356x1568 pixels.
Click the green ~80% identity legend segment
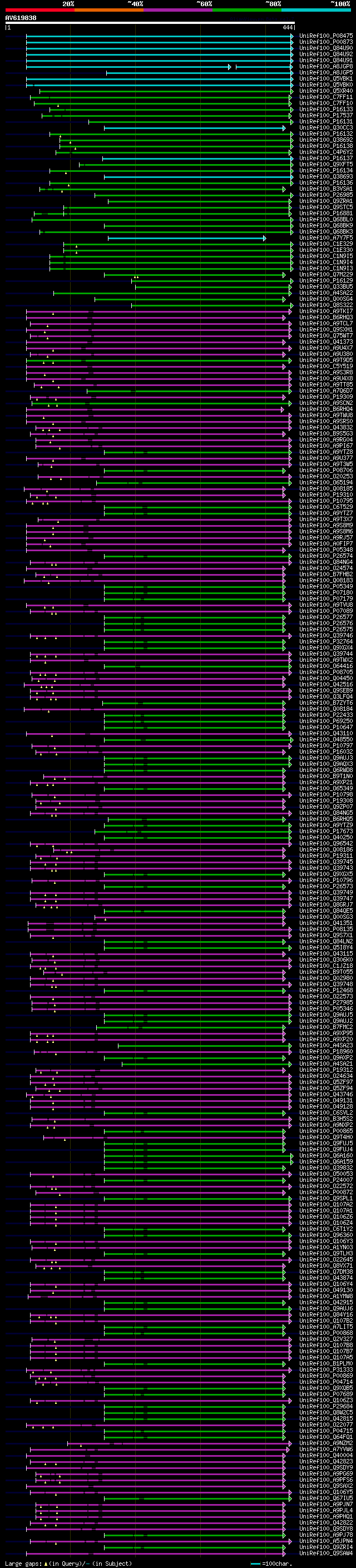click(x=247, y=10)
